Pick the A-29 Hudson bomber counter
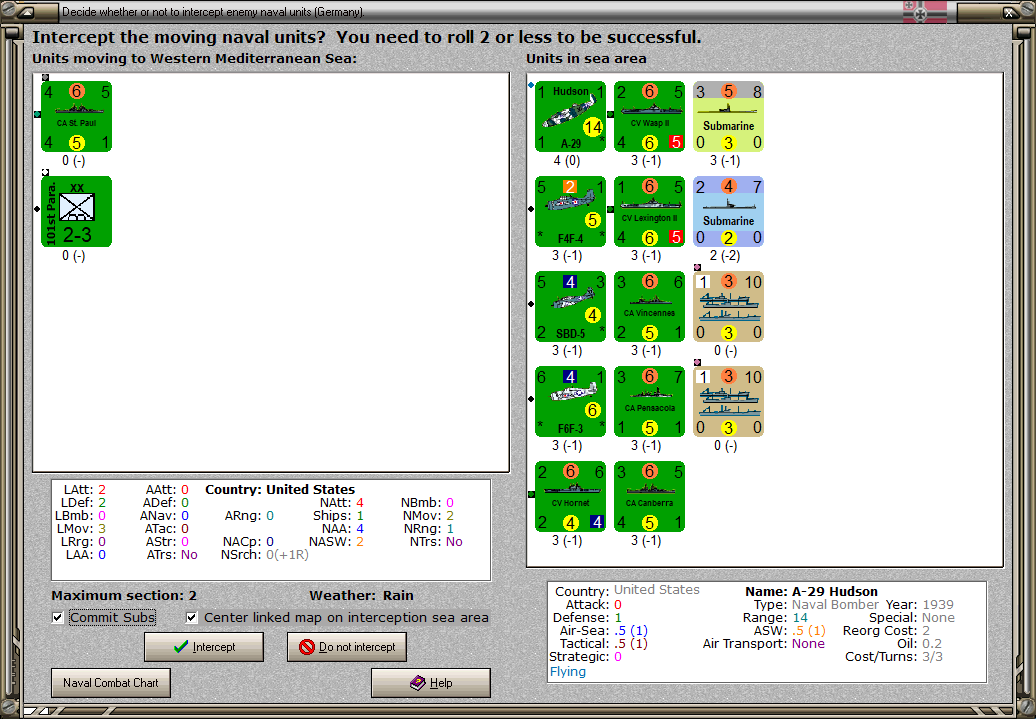Screen dimensions: 1036x719 (x=570, y=116)
